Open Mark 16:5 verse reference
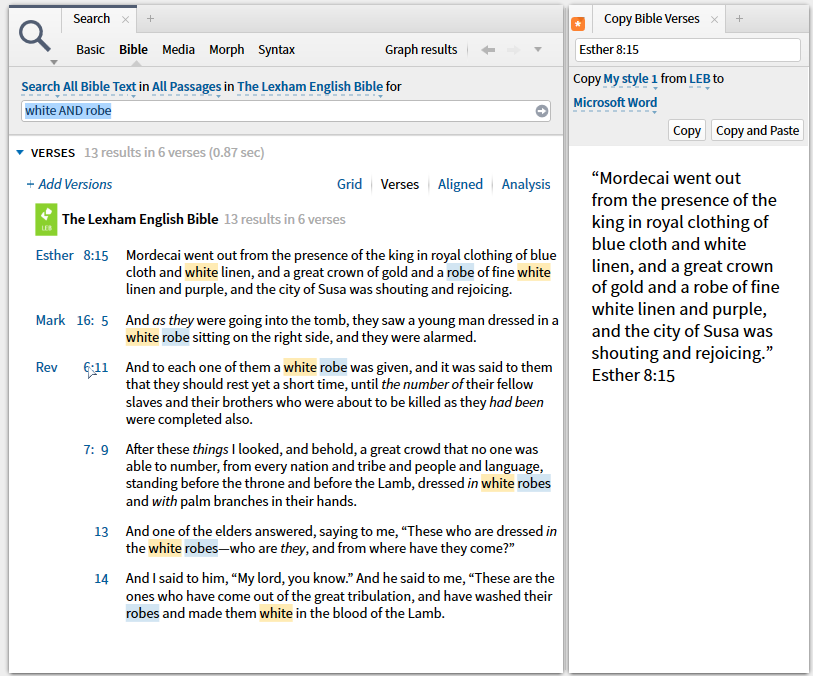 click(72, 320)
